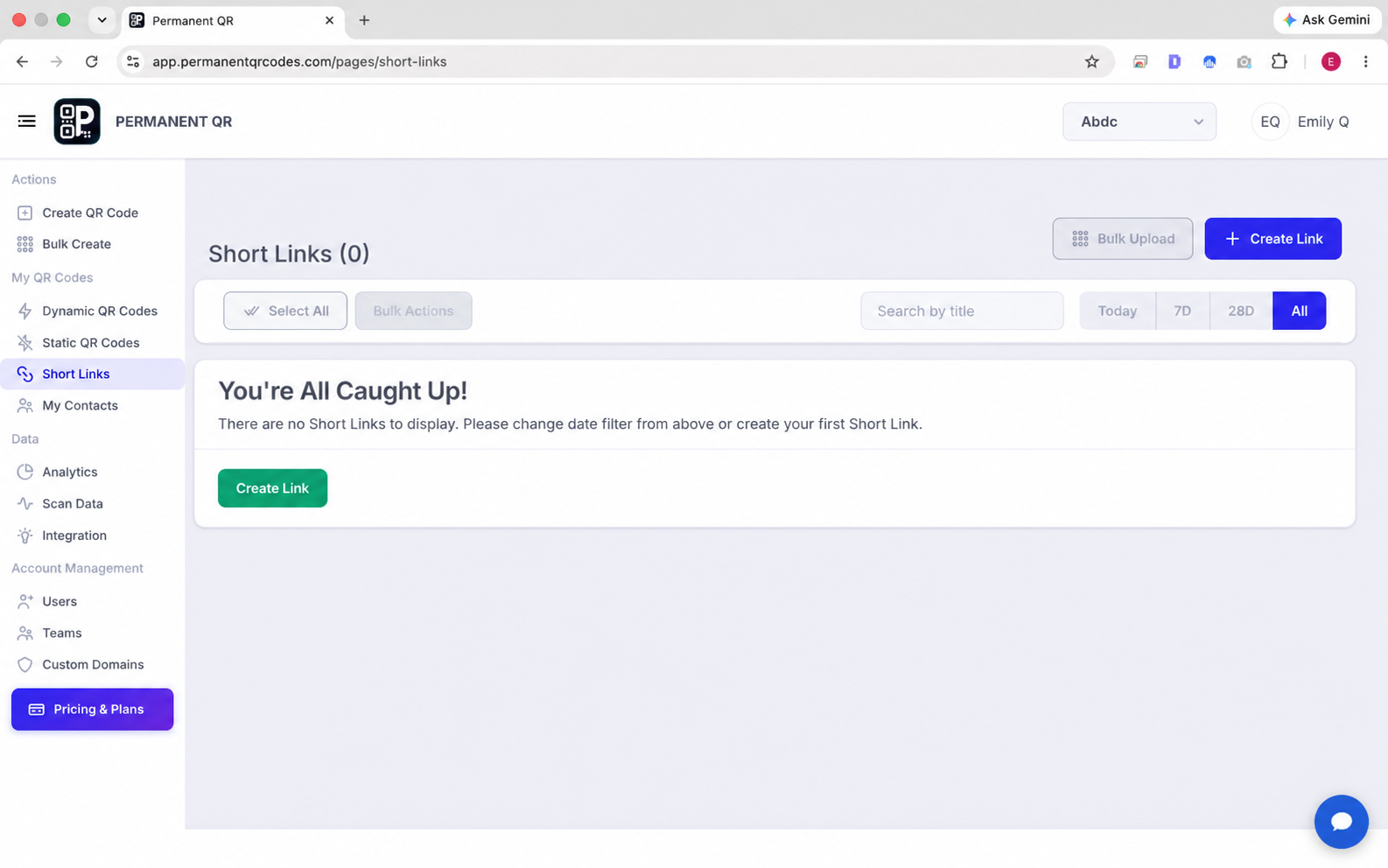Close the Permanent QR tab
The width and height of the screenshot is (1388, 868).
[329, 20]
